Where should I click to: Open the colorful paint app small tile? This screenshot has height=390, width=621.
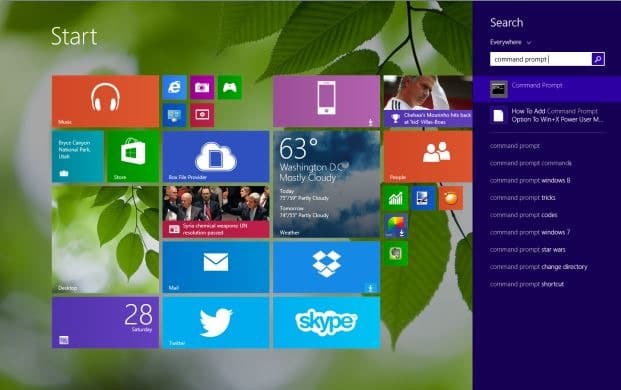click(396, 226)
